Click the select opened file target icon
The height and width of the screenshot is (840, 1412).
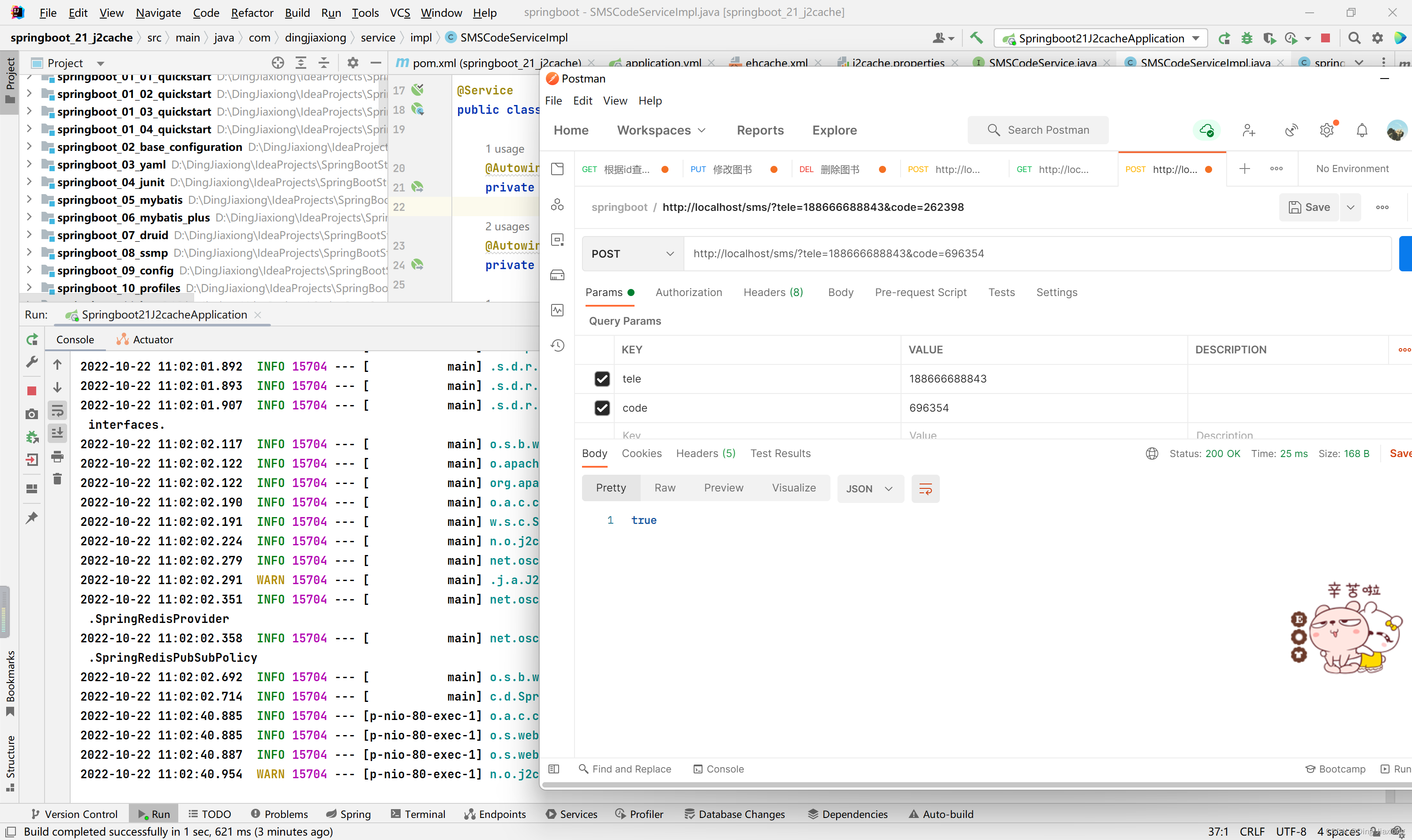click(x=278, y=63)
